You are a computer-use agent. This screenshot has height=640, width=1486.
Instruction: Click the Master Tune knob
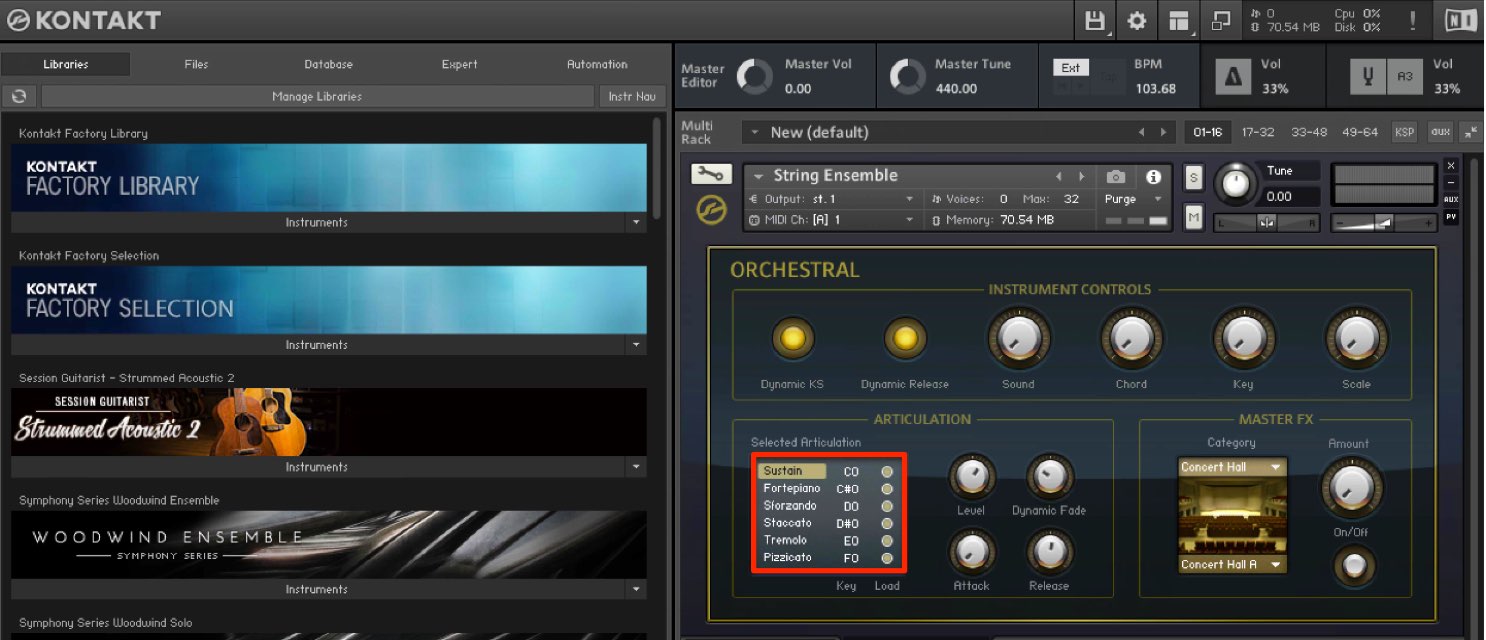(x=908, y=76)
